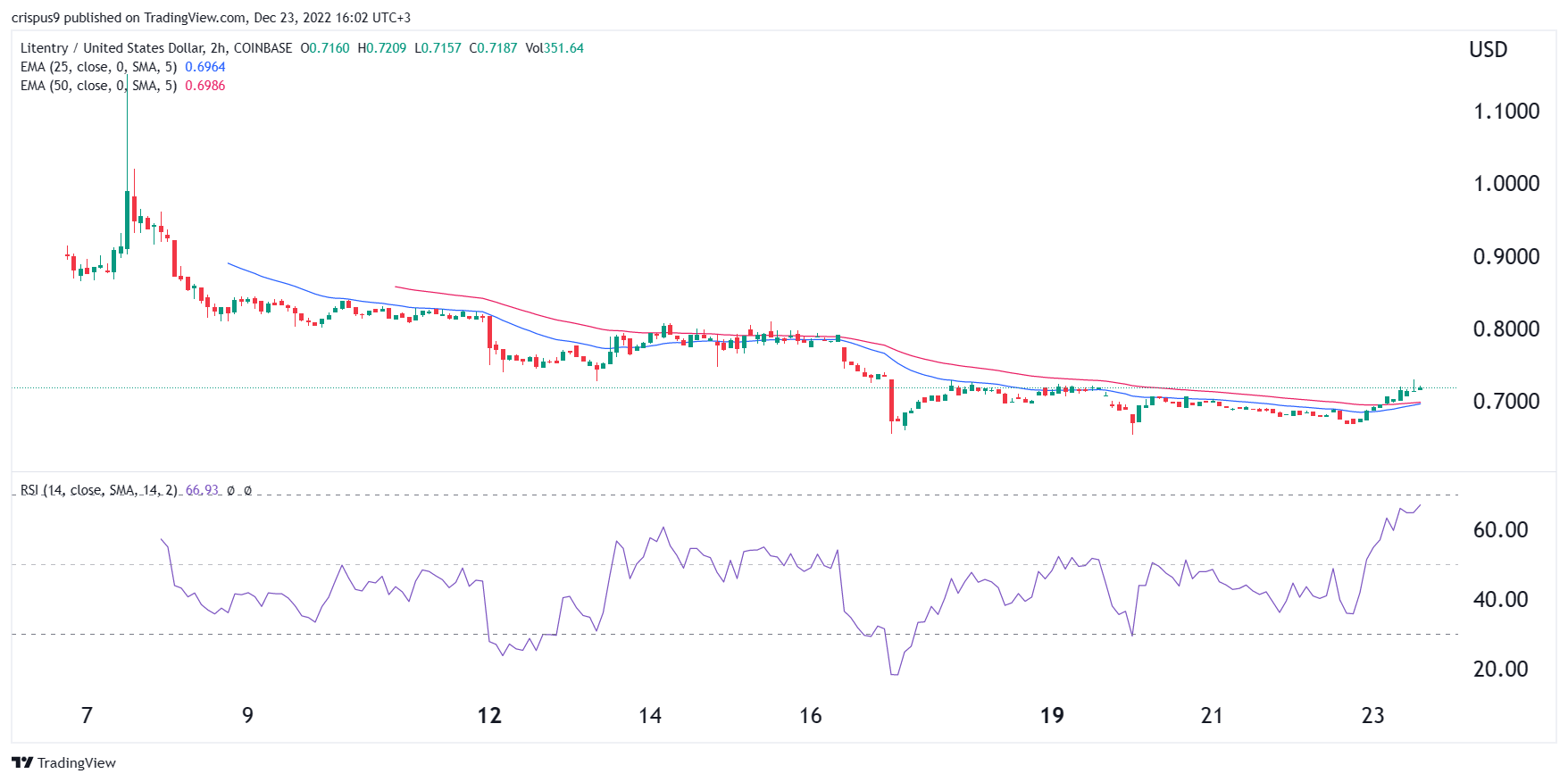Image resolution: width=1568 pixels, height=782 pixels.
Task: Click date label 23 on time axis
Action: (x=1372, y=716)
